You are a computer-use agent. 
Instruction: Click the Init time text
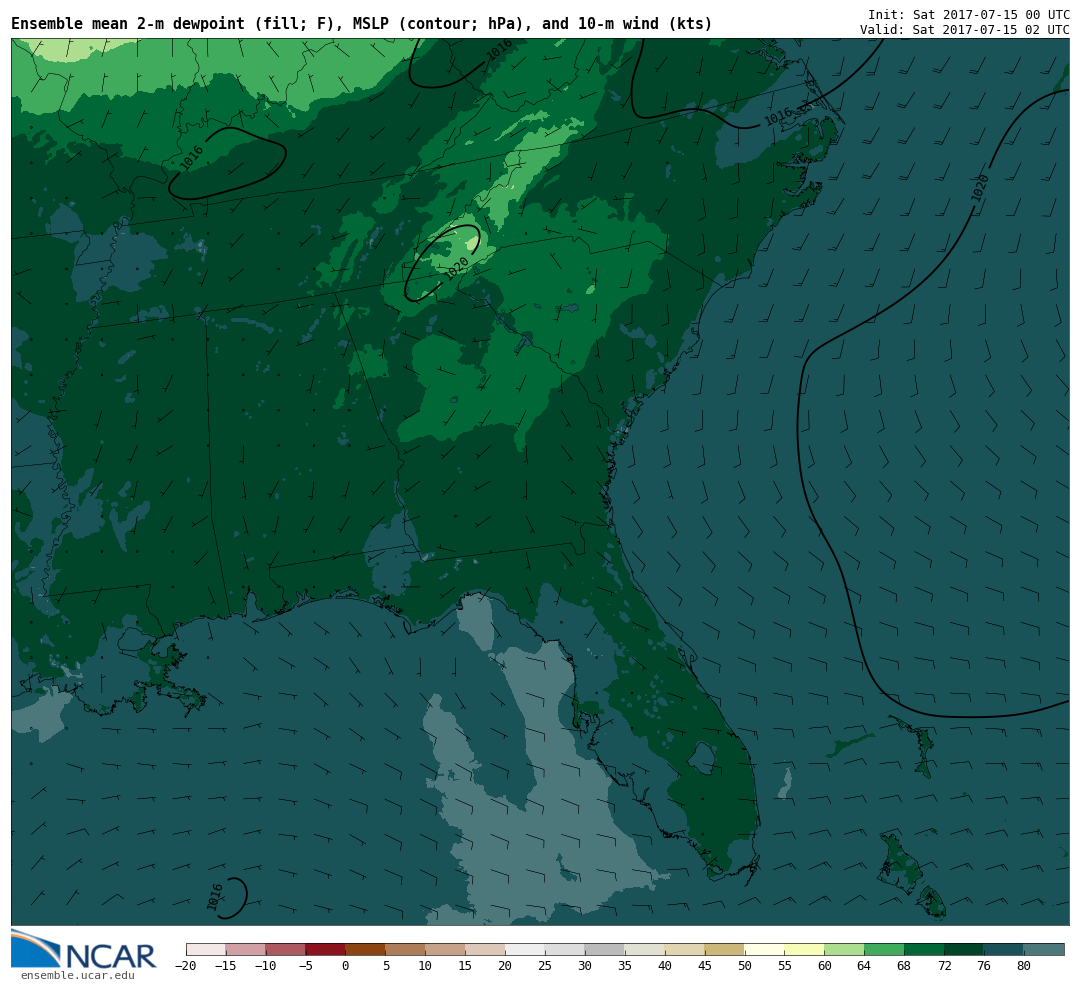point(968,14)
